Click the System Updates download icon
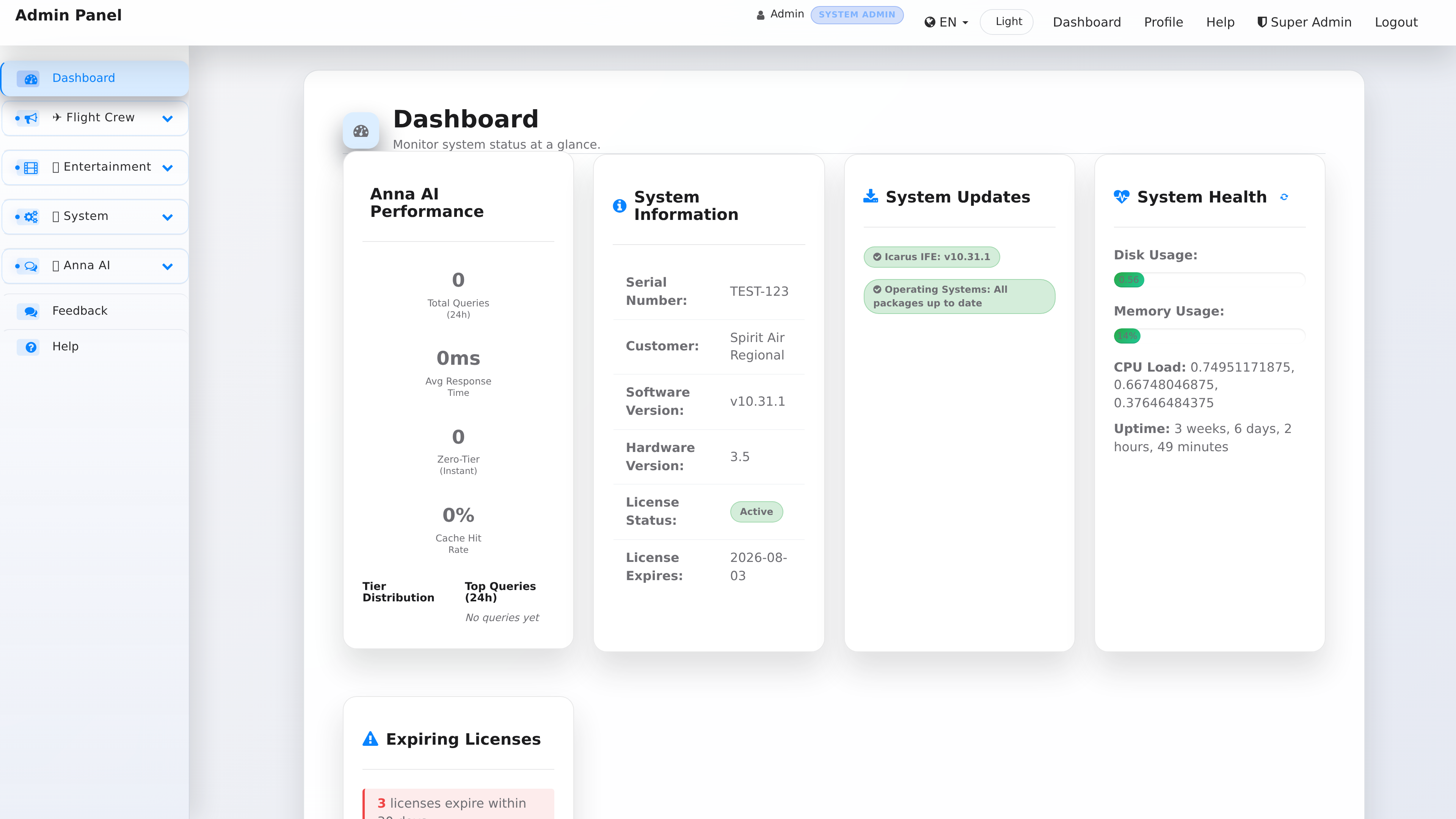Image resolution: width=1456 pixels, height=819 pixels. [871, 196]
